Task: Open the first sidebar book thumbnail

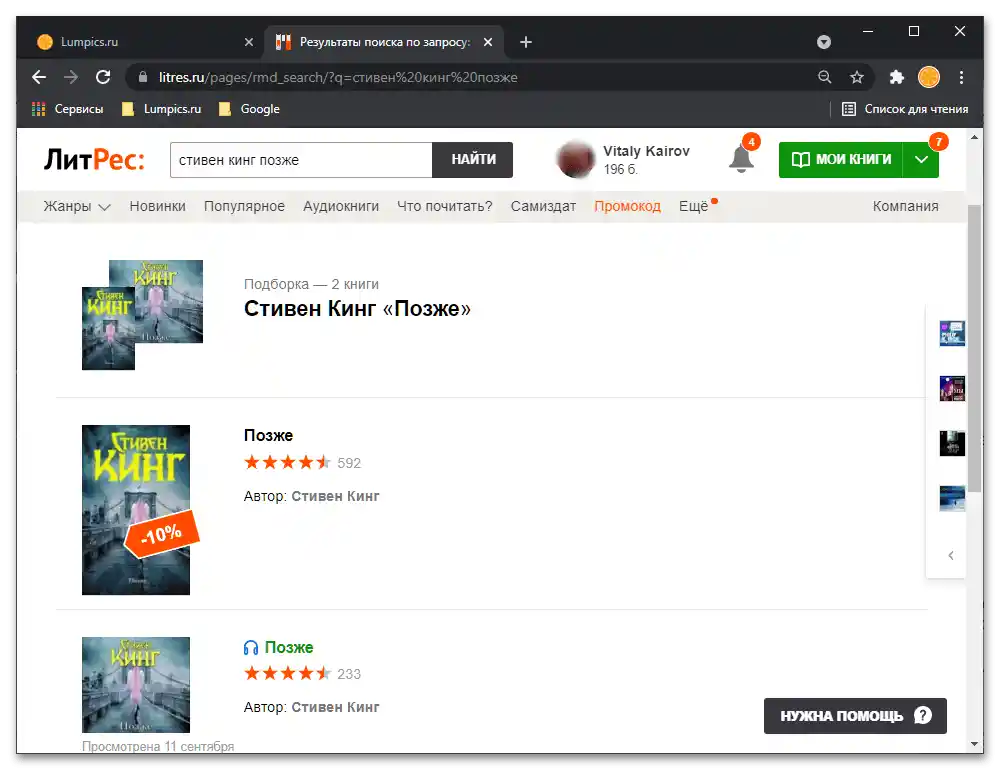Action: tap(952, 334)
